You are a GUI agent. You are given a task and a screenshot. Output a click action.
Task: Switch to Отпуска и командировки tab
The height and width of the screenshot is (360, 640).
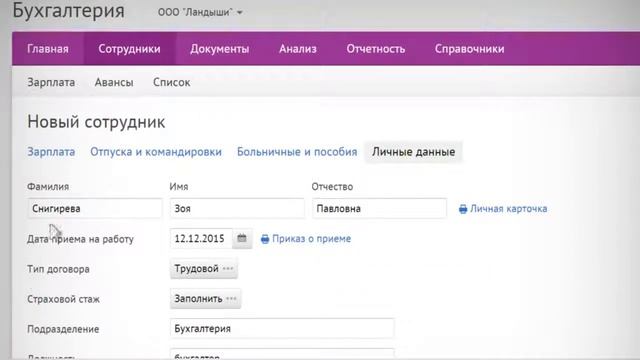point(156,152)
